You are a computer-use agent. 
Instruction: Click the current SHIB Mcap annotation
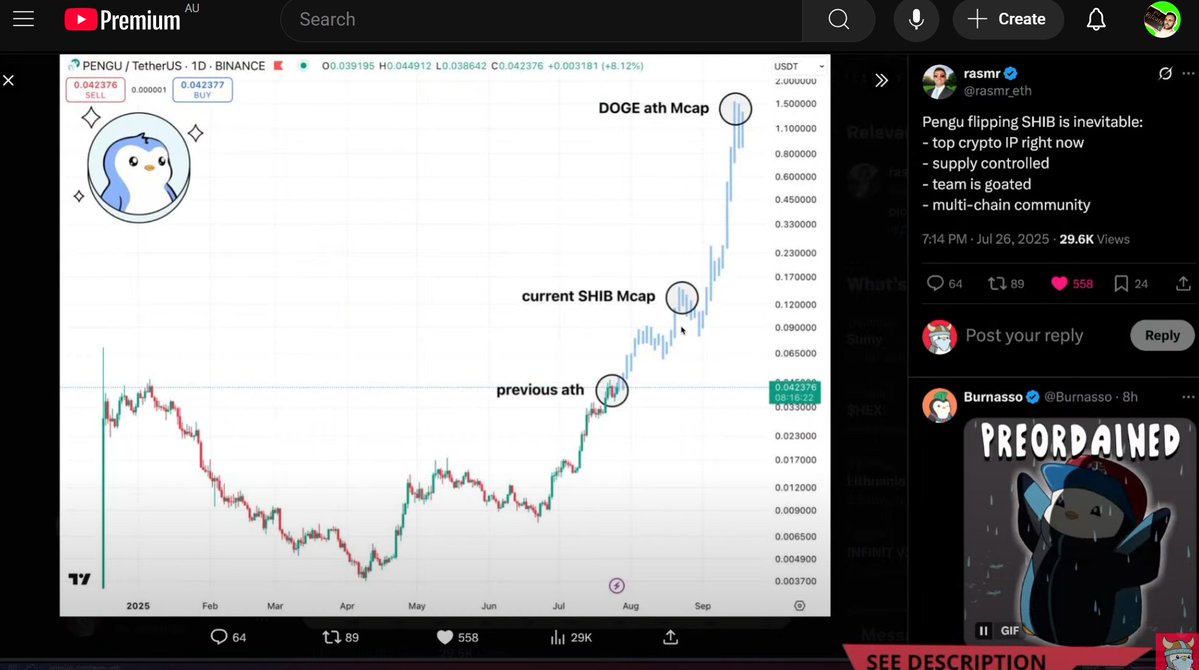tap(588, 297)
